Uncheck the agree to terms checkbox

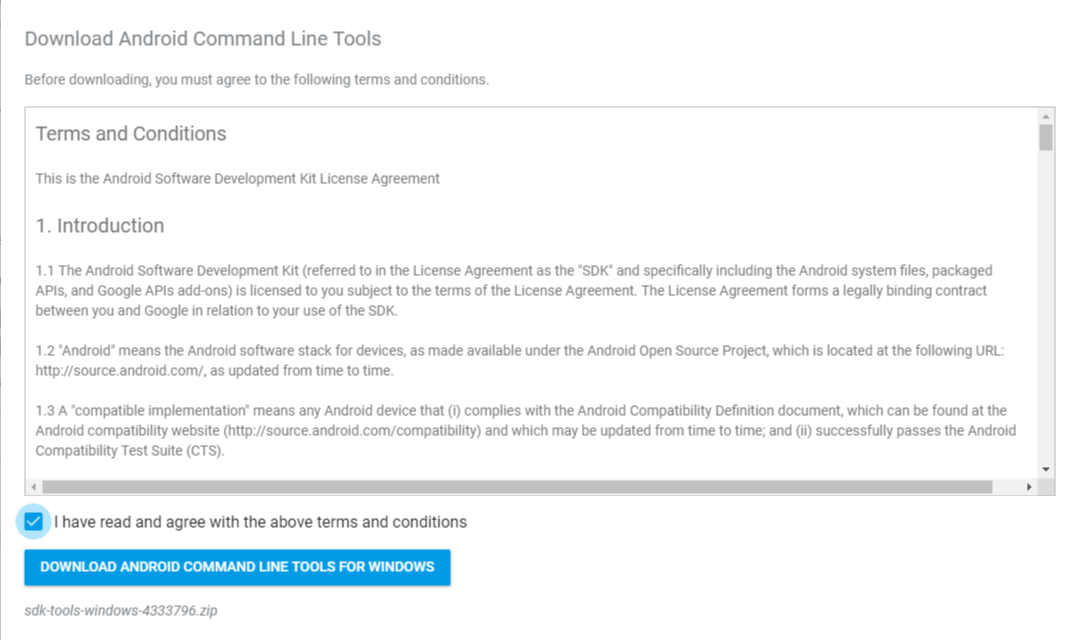[x=34, y=522]
